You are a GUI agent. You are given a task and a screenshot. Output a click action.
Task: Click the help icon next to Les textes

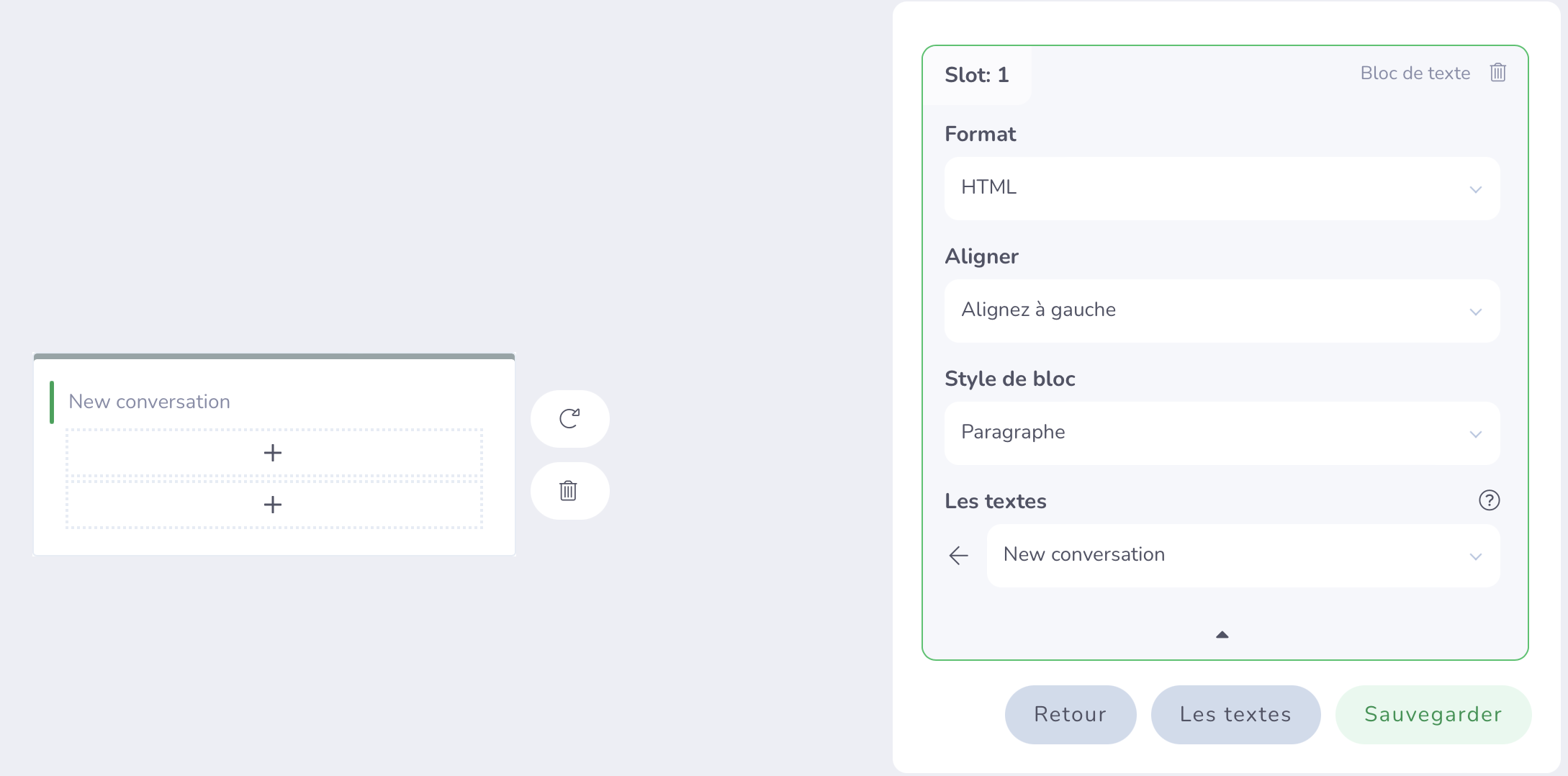(1489, 500)
